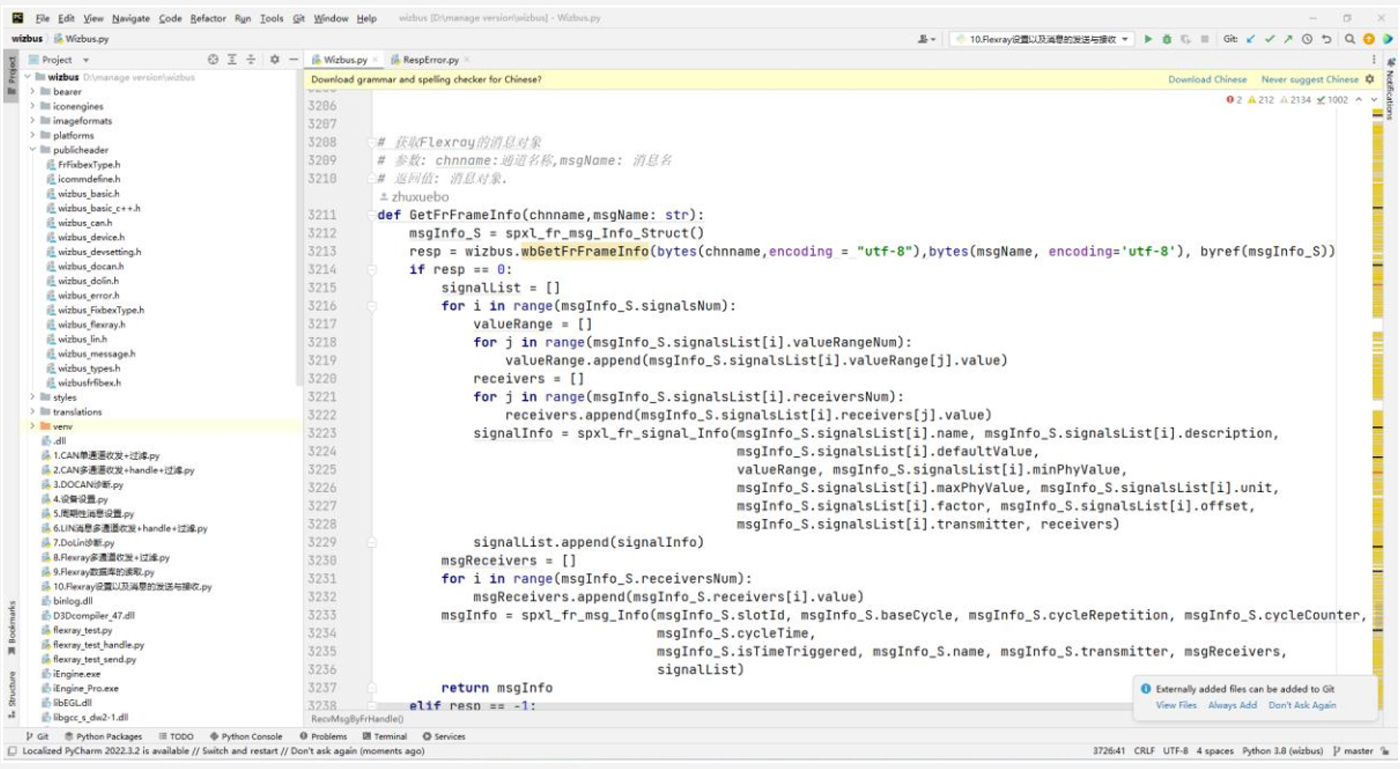Click Always Add in the Git notification

(1232, 705)
